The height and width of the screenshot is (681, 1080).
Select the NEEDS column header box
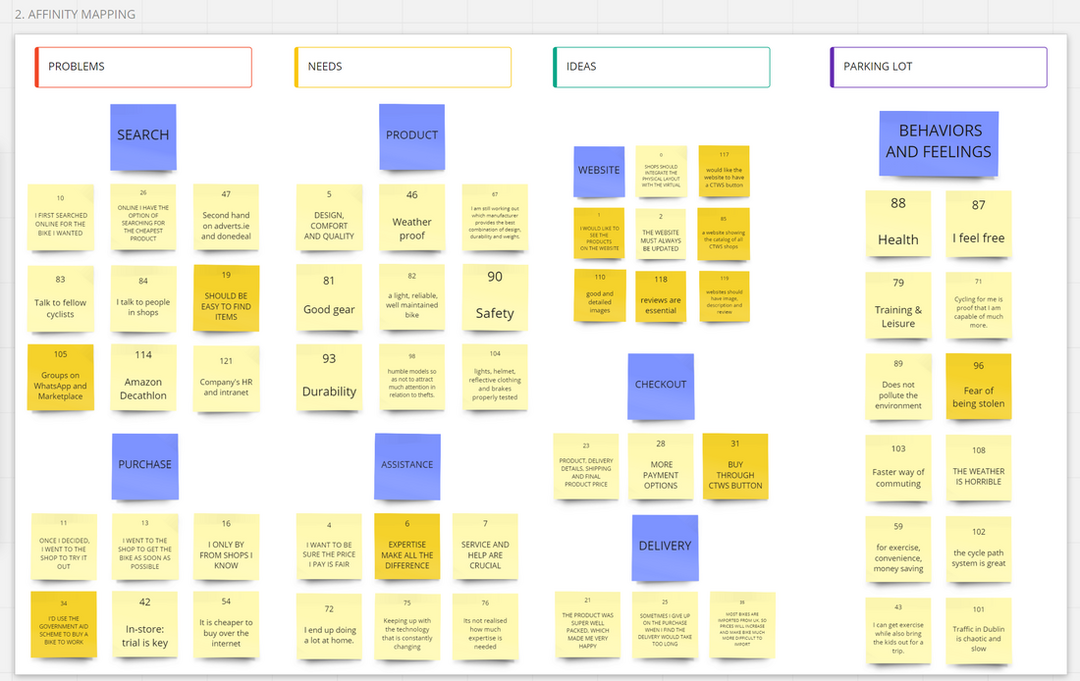(x=402, y=67)
